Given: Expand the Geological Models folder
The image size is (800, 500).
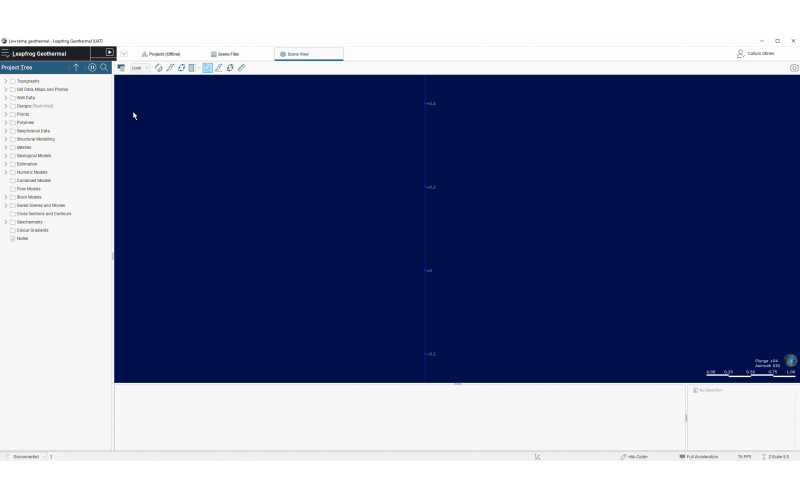Looking at the screenshot, I should point(5,156).
